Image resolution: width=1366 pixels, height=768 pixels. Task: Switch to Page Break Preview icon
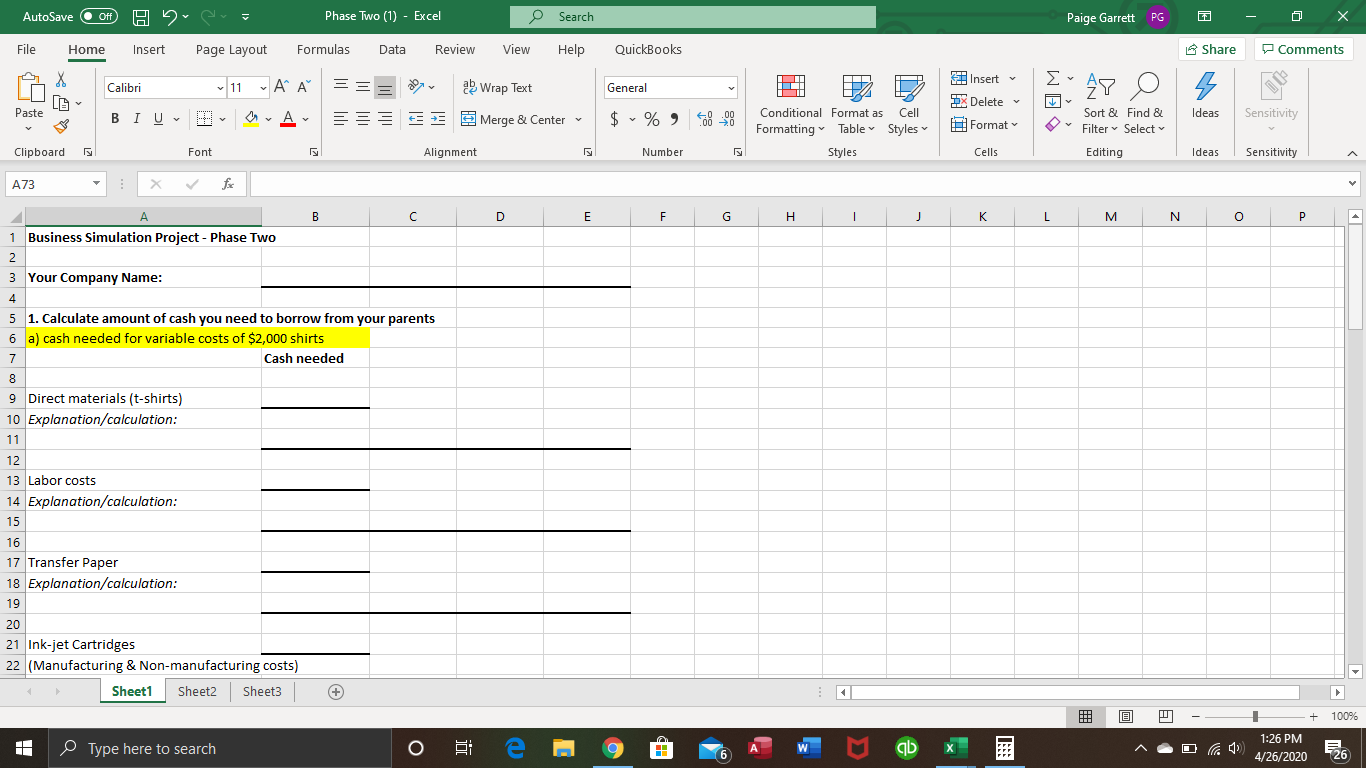[1165, 717]
